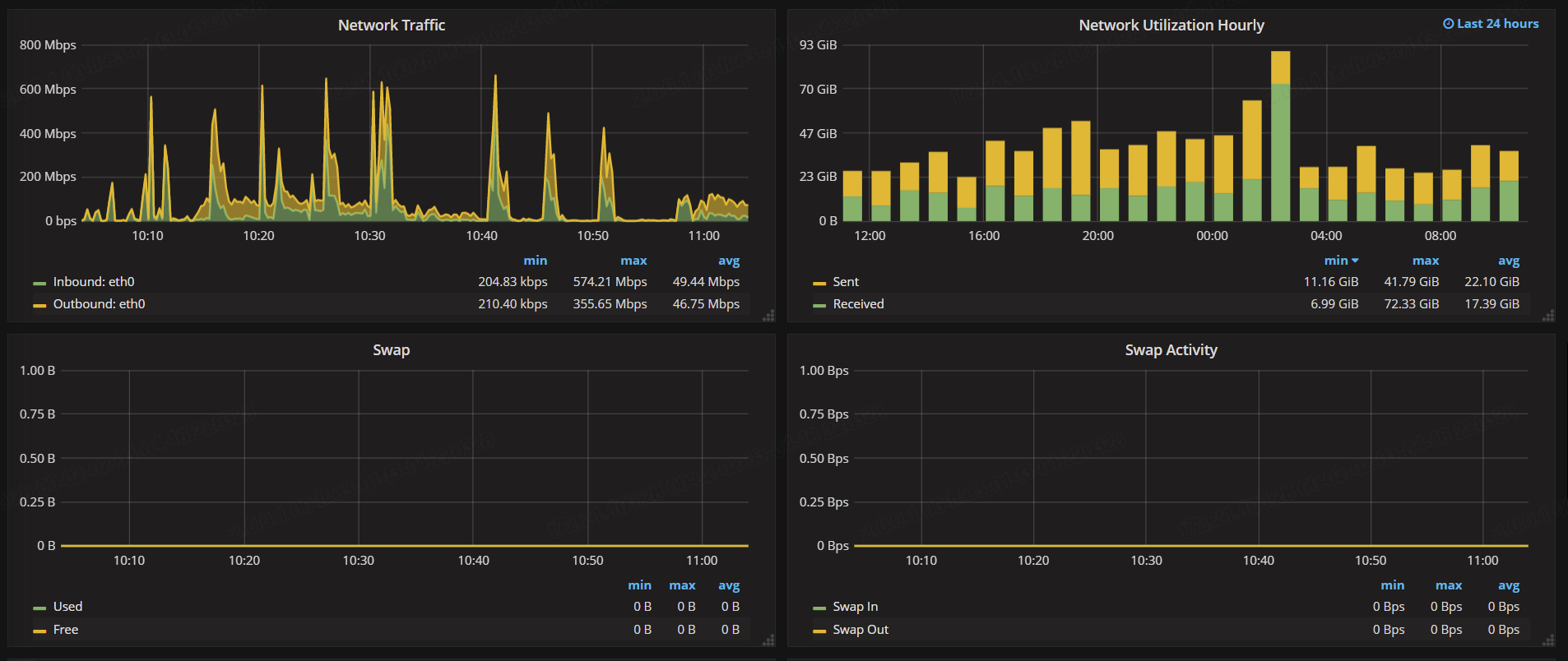This screenshot has height=661, width=1568.
Task: Sort the Swap legend by avg column
Action: [x=728, y=585]
